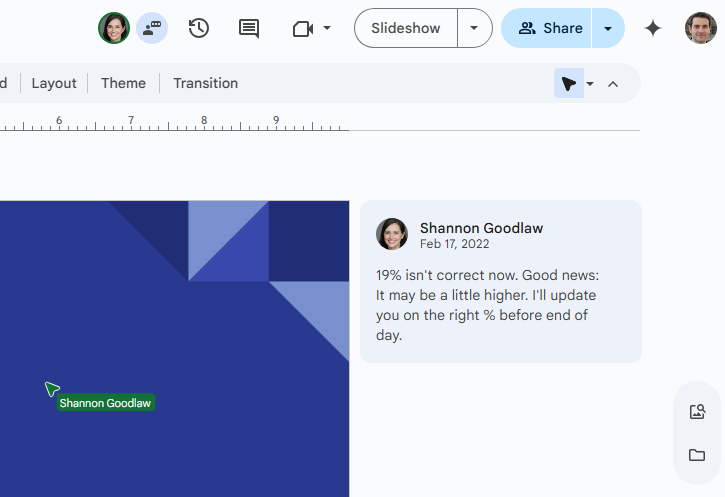This screenshot has height=497, width=725.
Task: Open the Layout menu
Action: [54, 83]
